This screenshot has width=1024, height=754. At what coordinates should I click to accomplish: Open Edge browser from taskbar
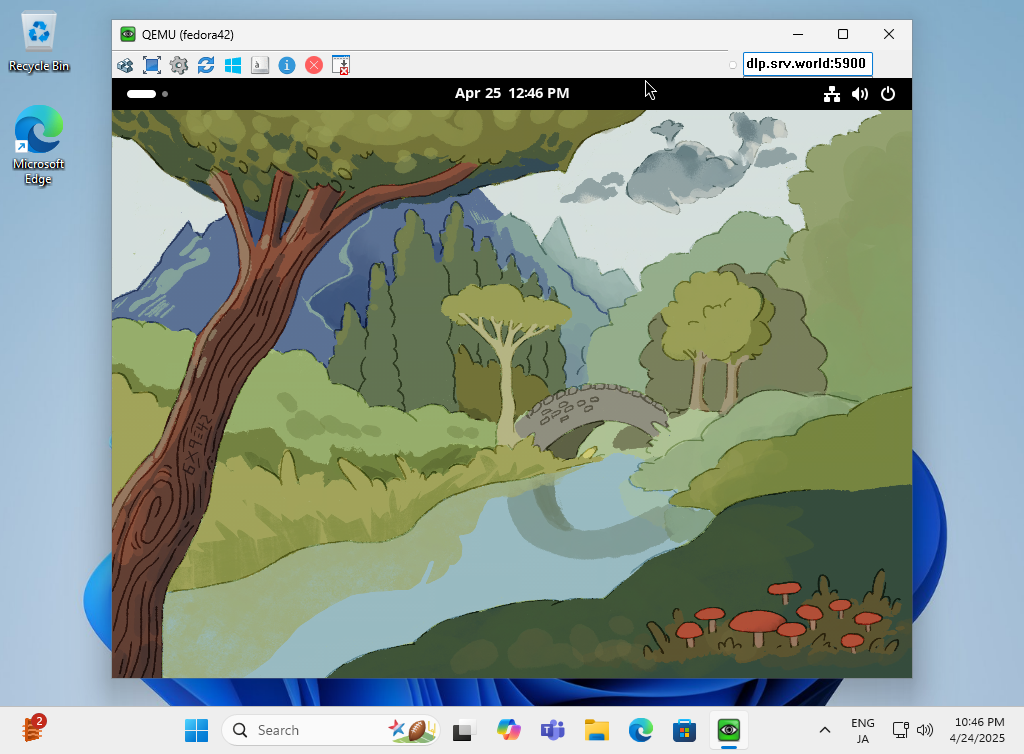(x=641, y=730)
